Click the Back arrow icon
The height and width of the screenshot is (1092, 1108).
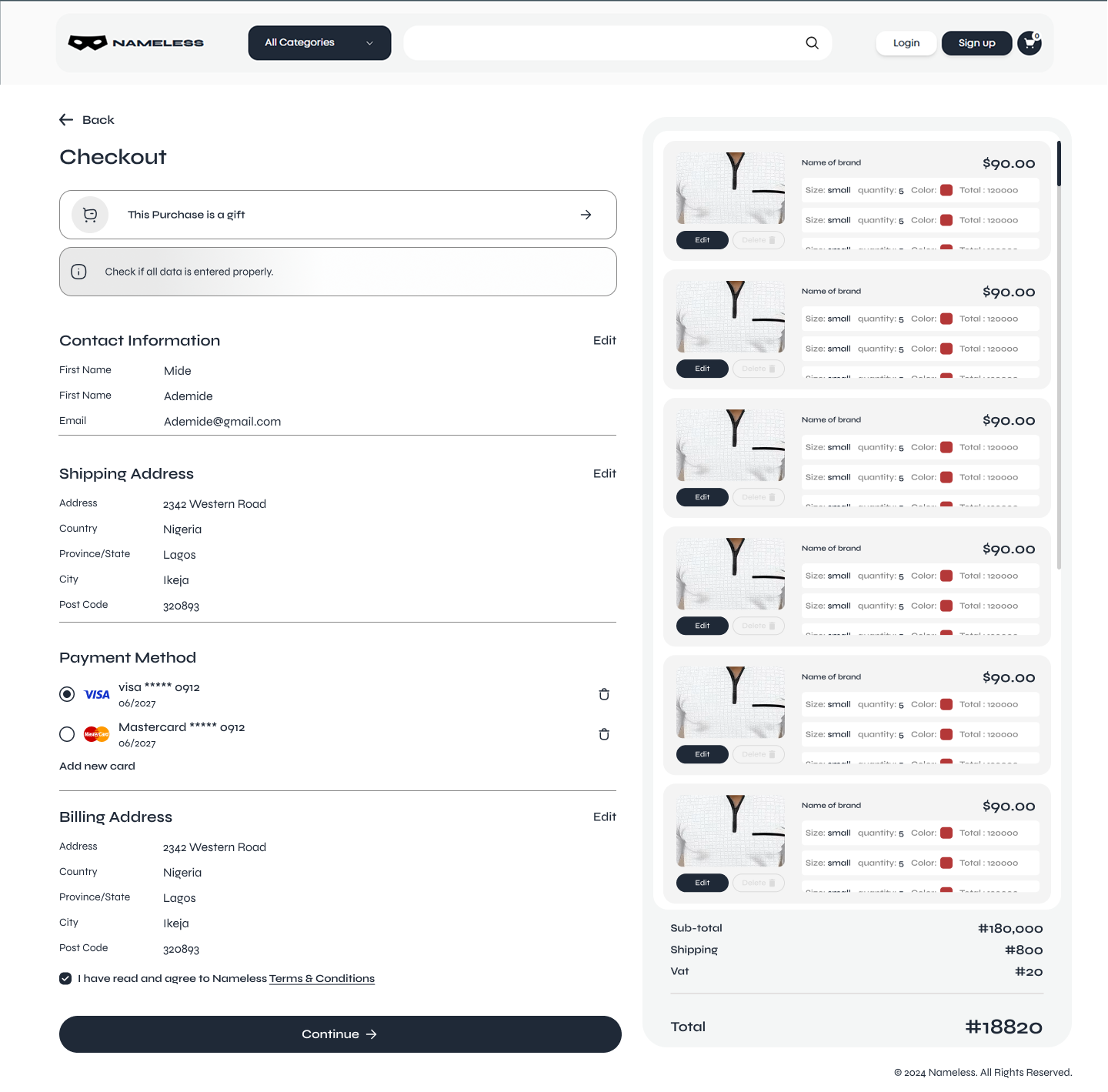point(66,120)
